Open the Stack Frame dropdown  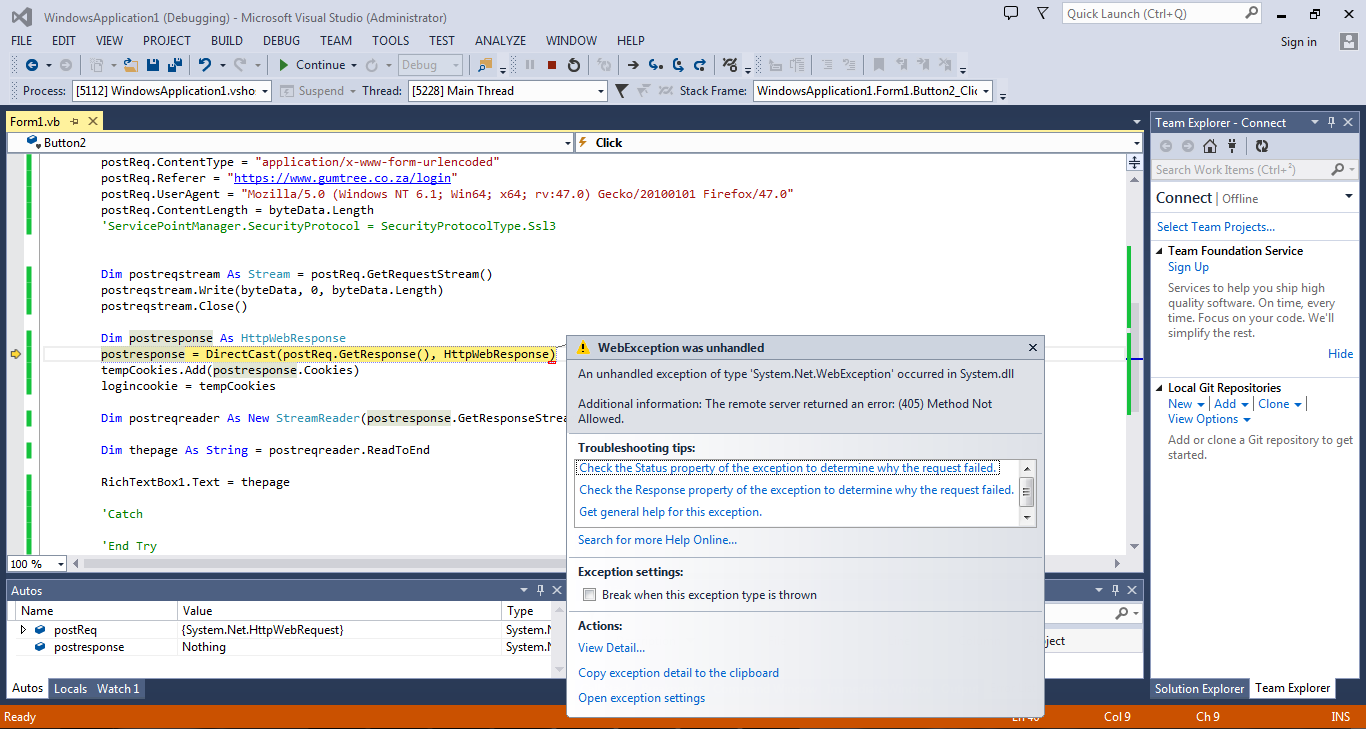coord(986,91)
